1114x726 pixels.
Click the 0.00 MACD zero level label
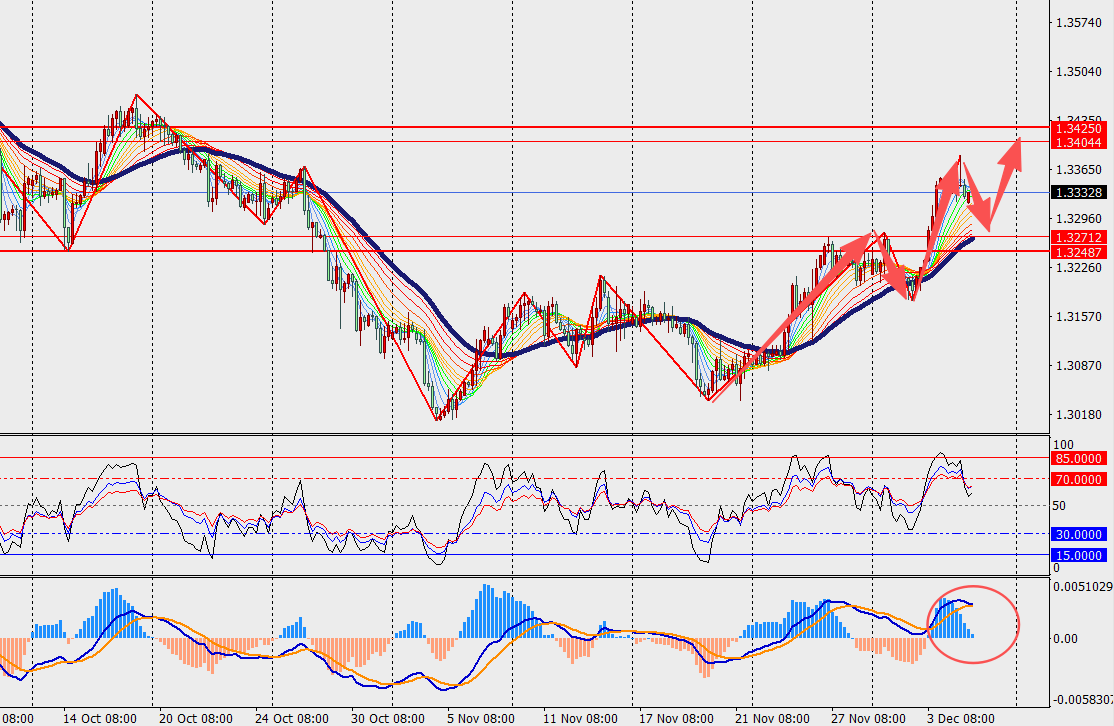1066,638
